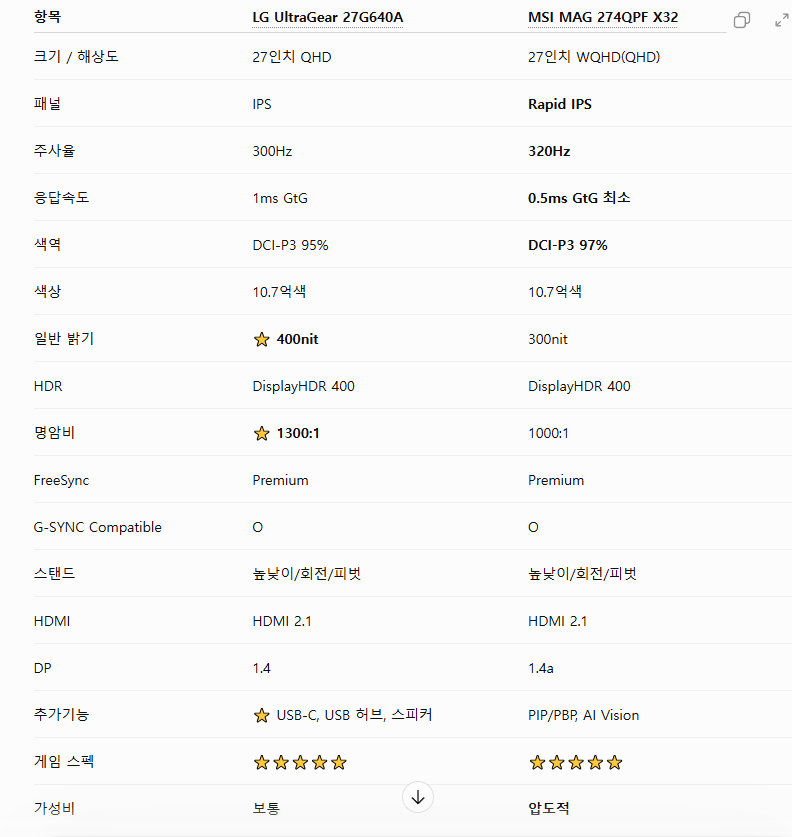Click the 300nit brightness value
Viewport: 792px width, 837px height.
click(548, 339)
